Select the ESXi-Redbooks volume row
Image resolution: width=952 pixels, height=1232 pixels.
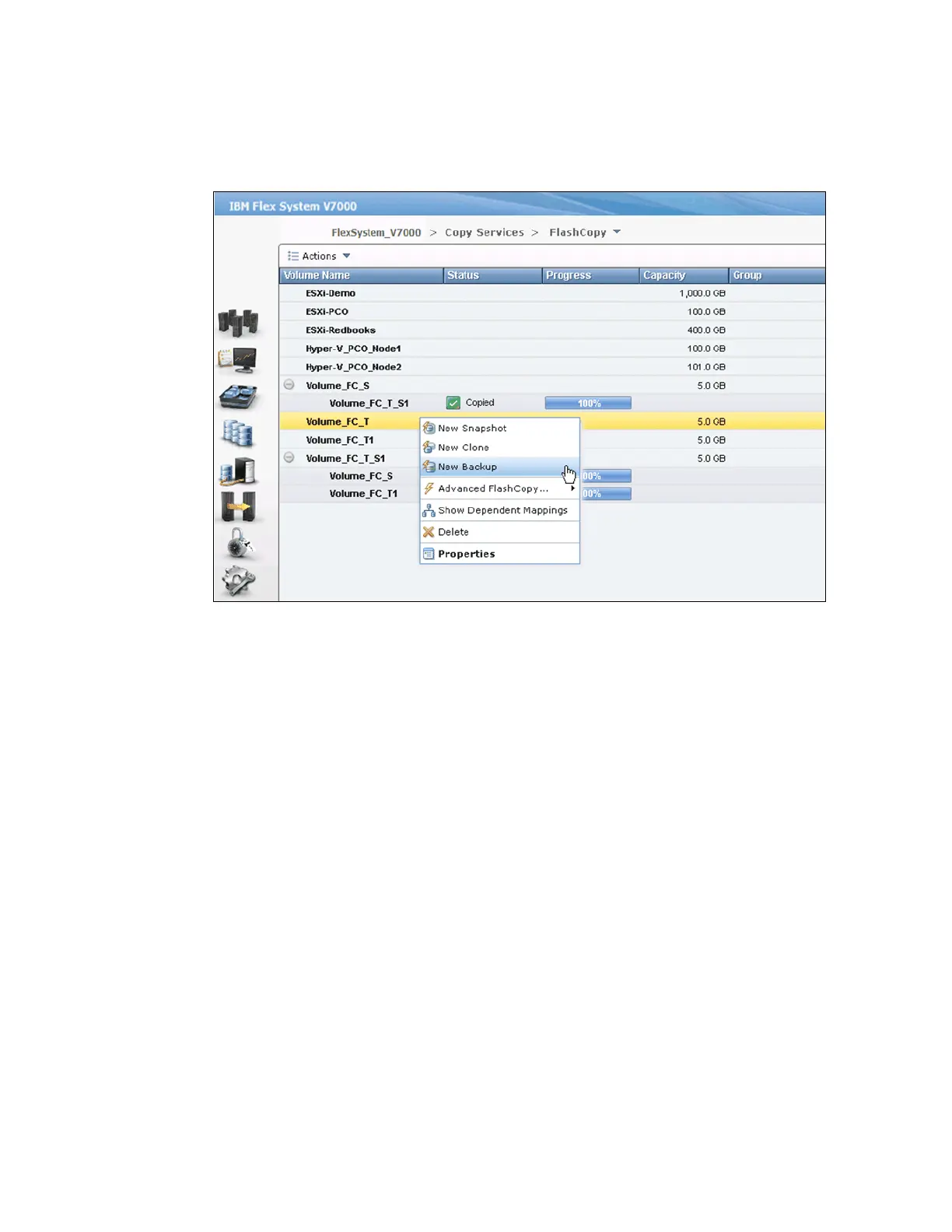tap(552, 330)
